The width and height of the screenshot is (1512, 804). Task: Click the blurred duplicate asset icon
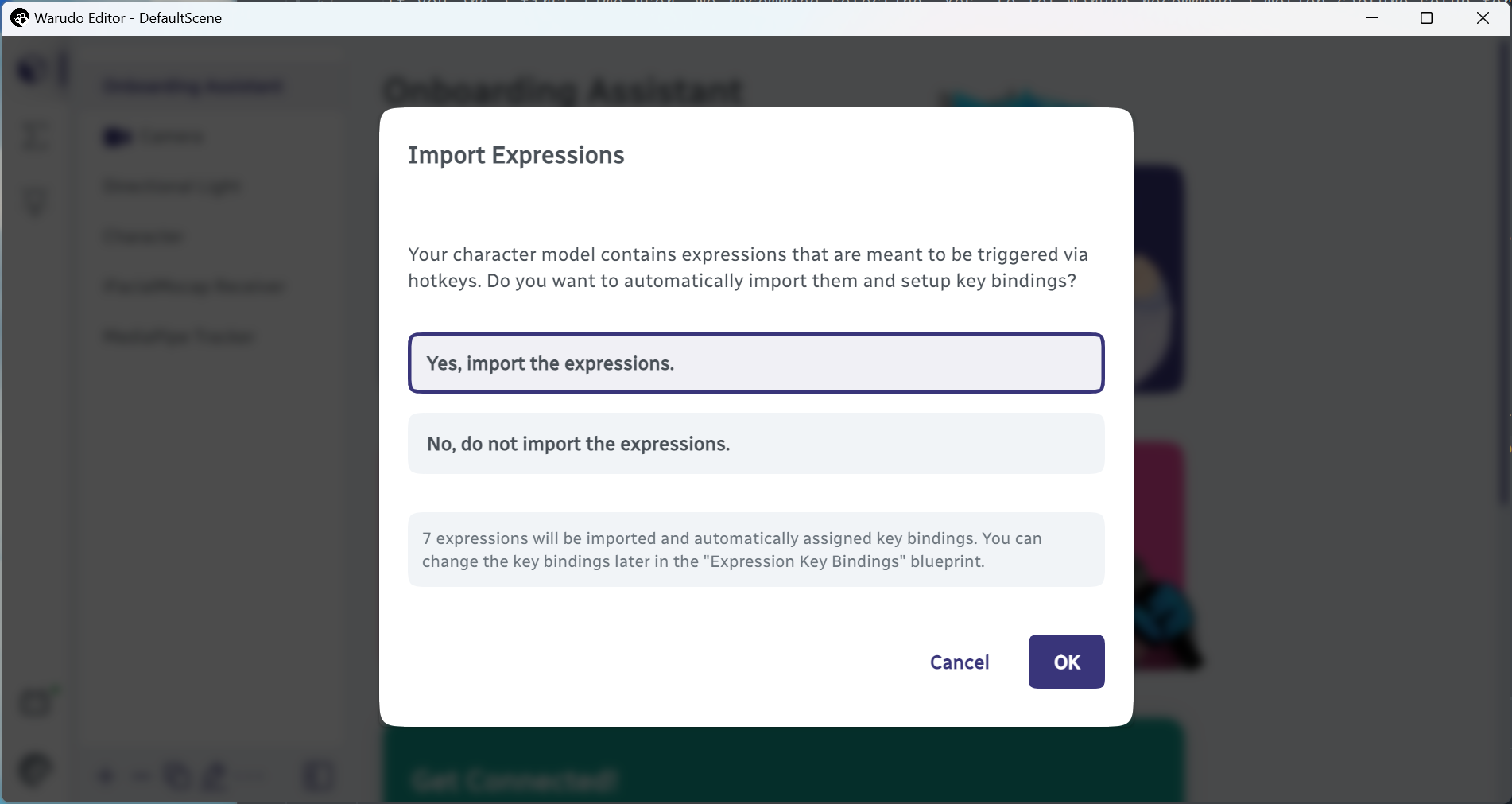[176, 775]
